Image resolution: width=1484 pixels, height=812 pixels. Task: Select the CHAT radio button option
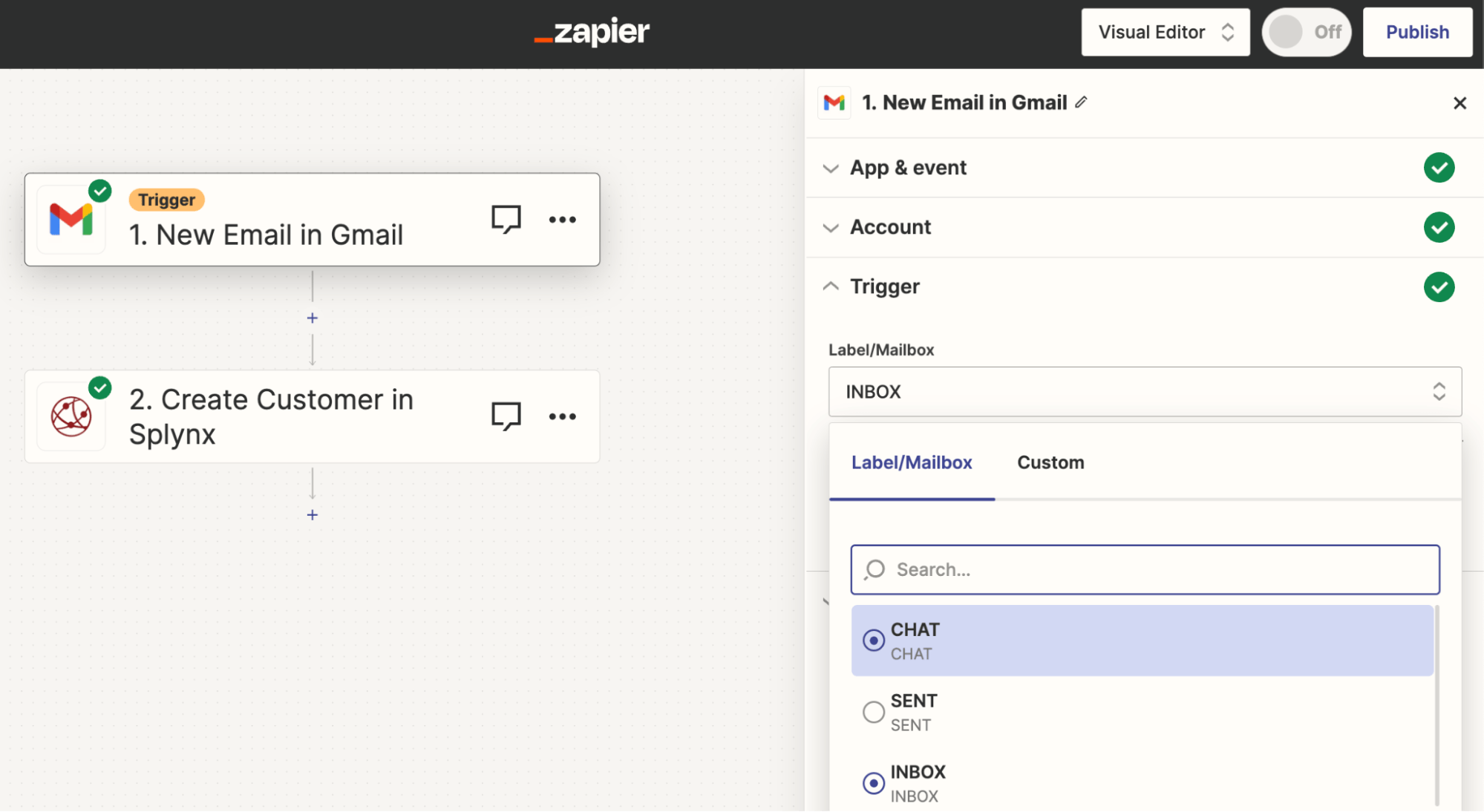point(873,639)
